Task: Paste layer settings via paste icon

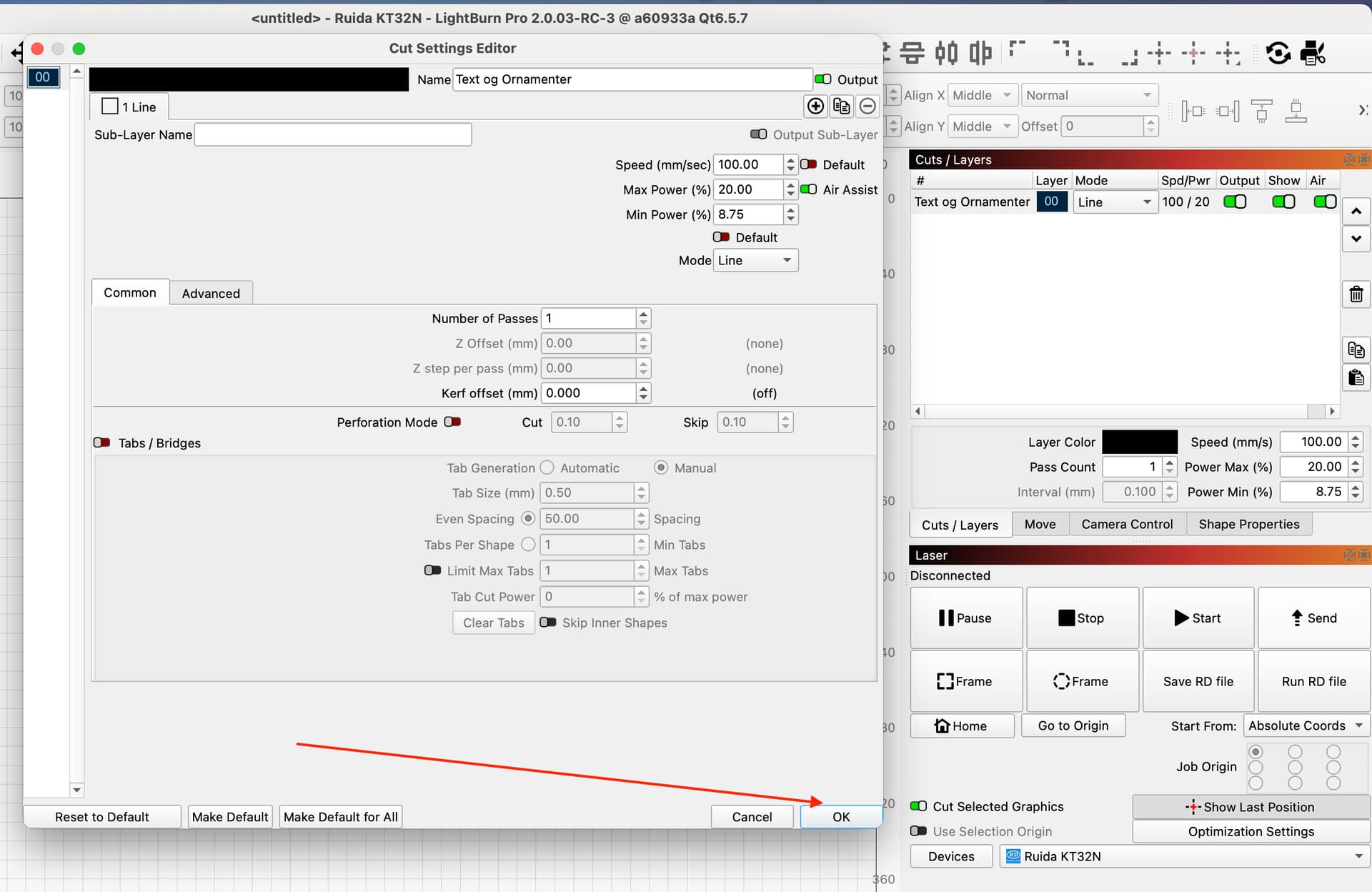Action: tap(1356, 377)
